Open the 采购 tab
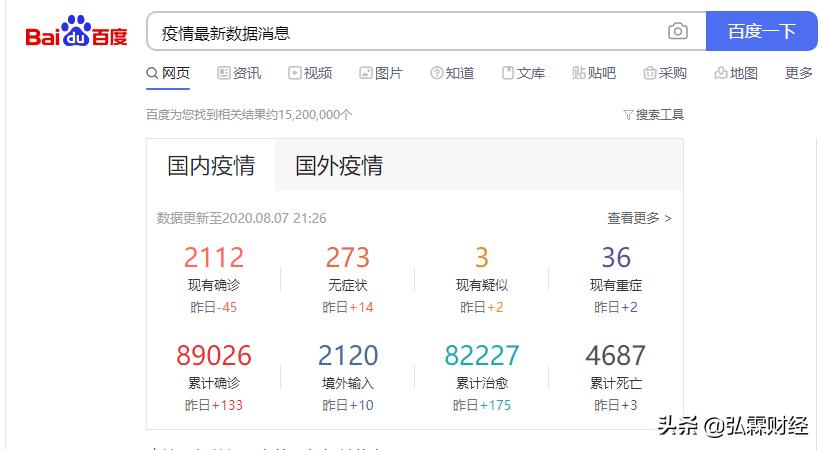 tap(665, 73)
